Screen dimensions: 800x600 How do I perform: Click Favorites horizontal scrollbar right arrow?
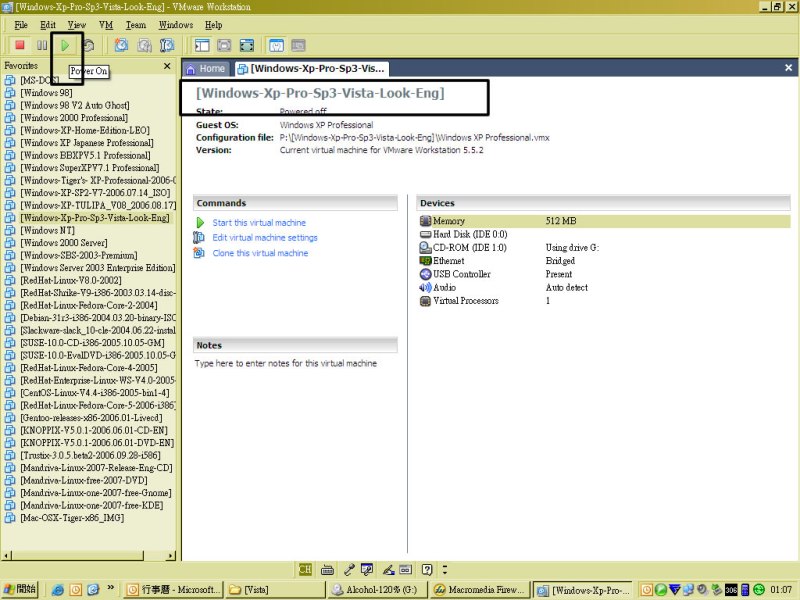[171, 556]
